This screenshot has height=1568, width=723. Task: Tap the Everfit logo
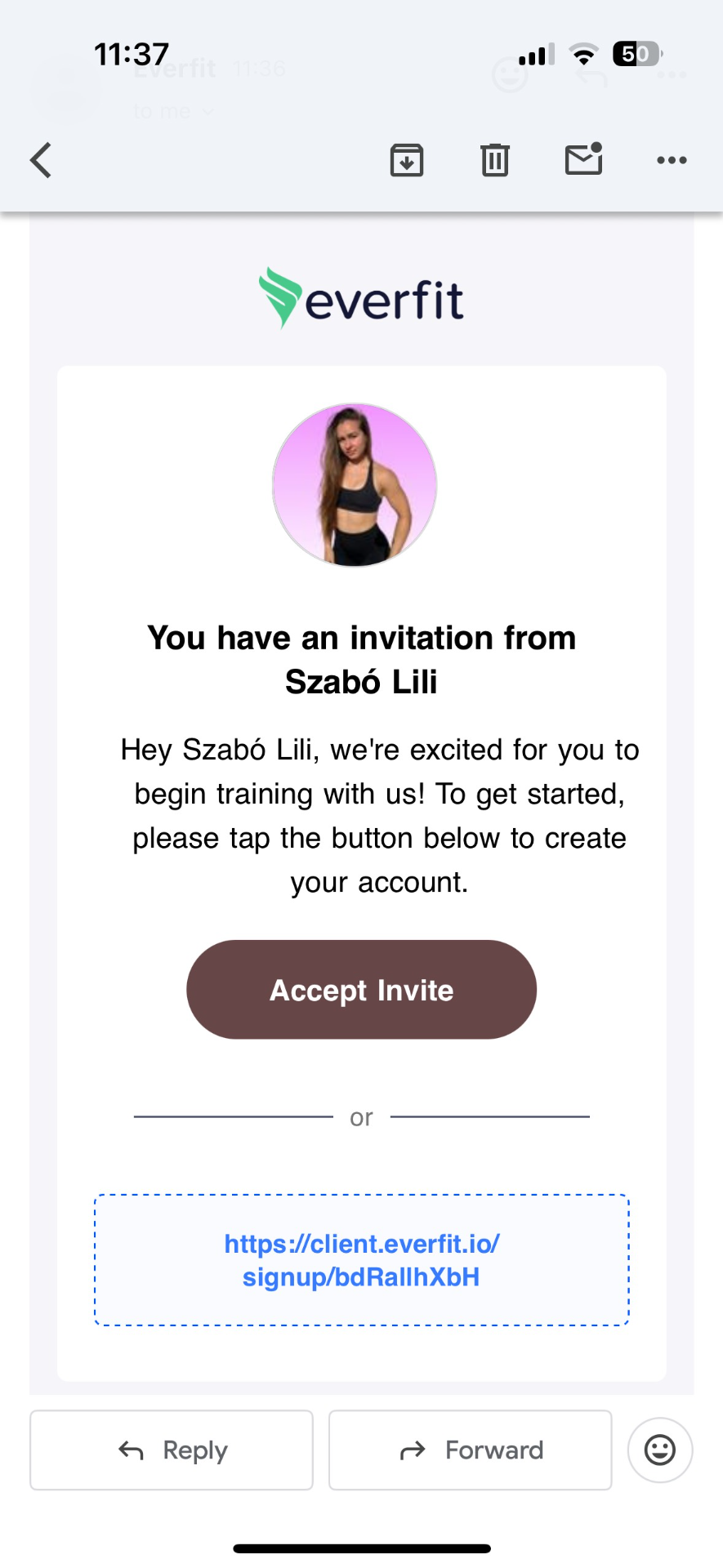pyautogui.click(x=361, y=299)
